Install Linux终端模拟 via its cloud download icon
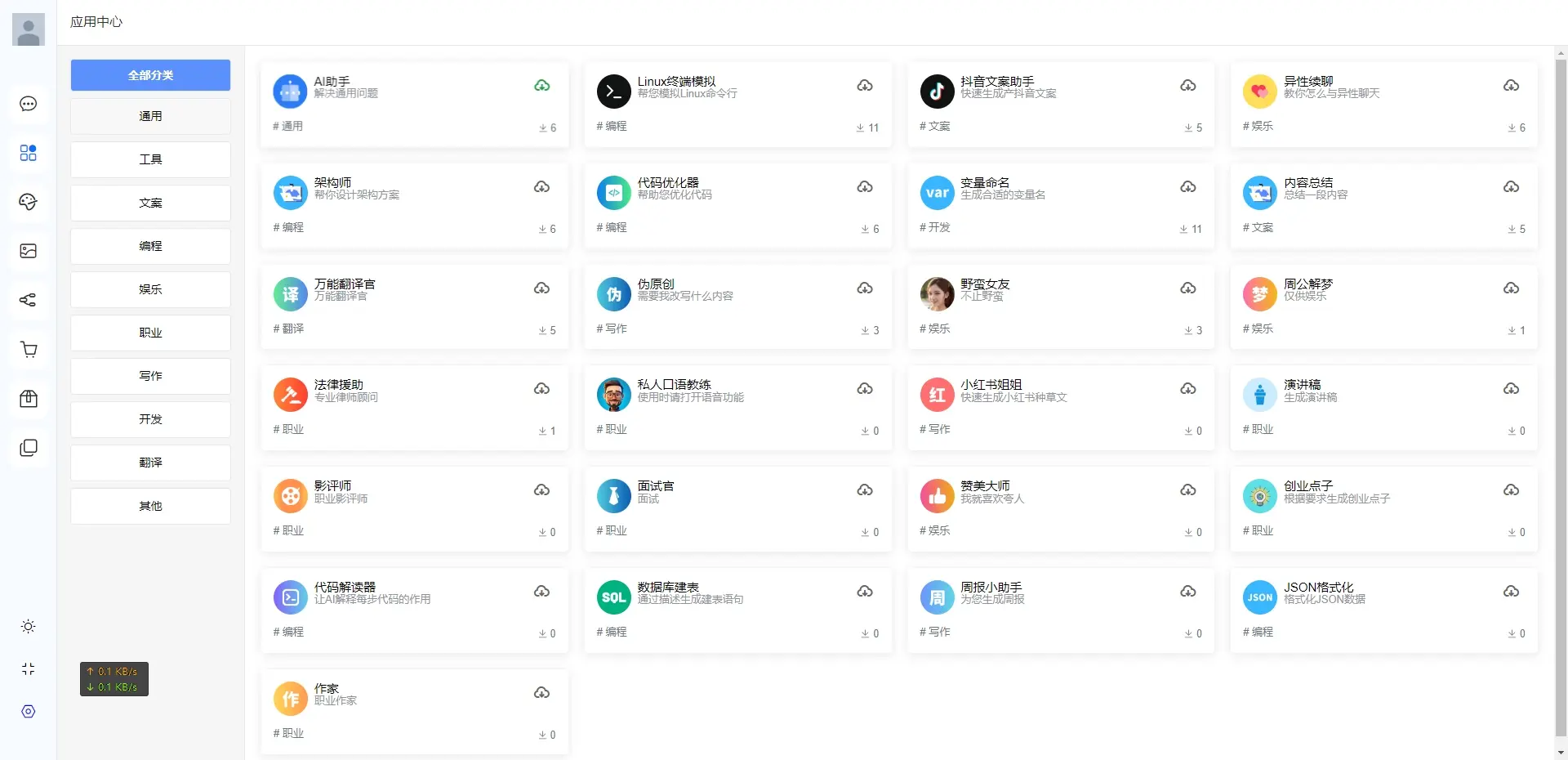 (x=865, y=86)
